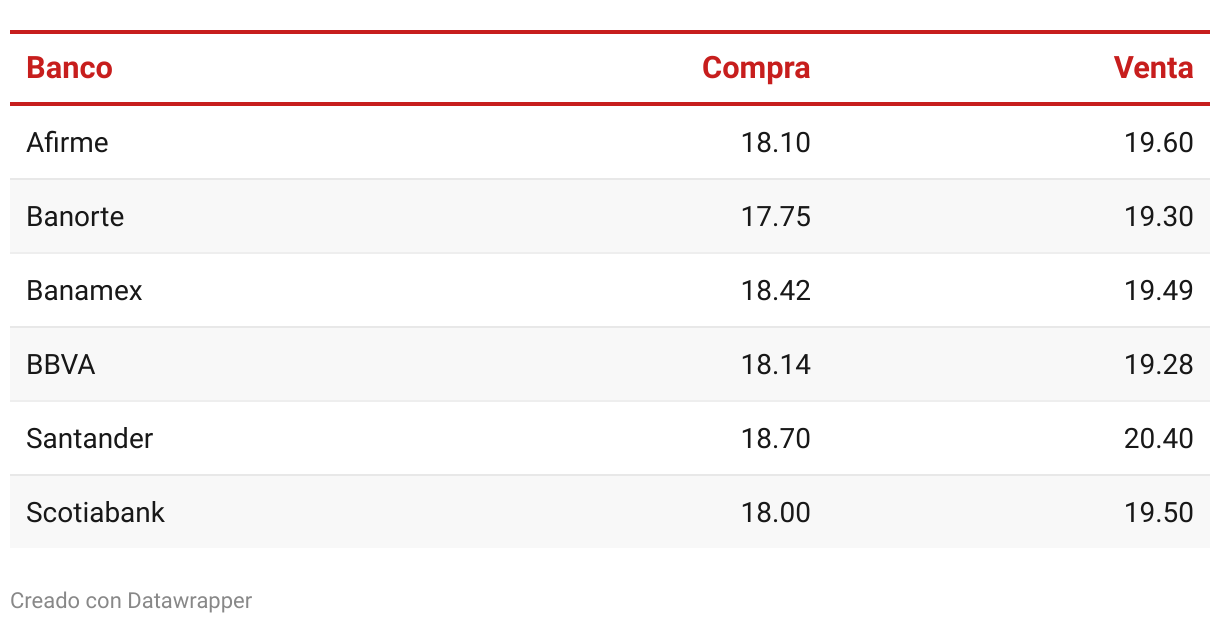Open the Creado con Datawrapper link
The image size is (1220, 624).
tap(131, 601)
